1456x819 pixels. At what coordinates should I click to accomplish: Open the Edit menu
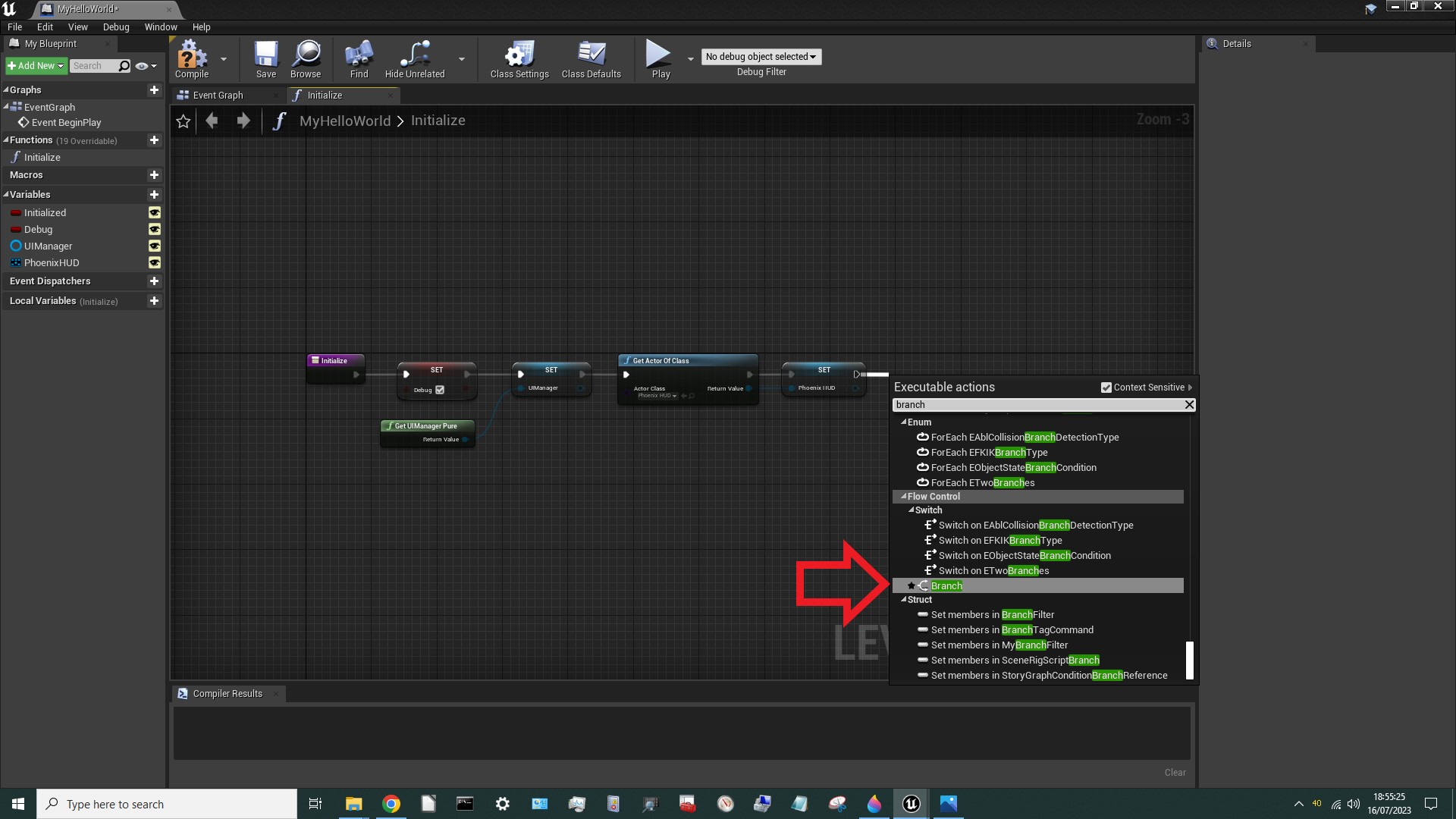(x=45, y=27)
